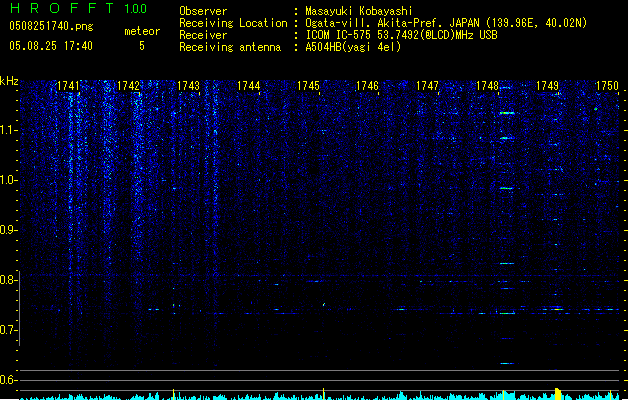The width and height of the screenshot is (629, 400).
Task: Click the 1741 time marker
Action: tap(68, 86)
